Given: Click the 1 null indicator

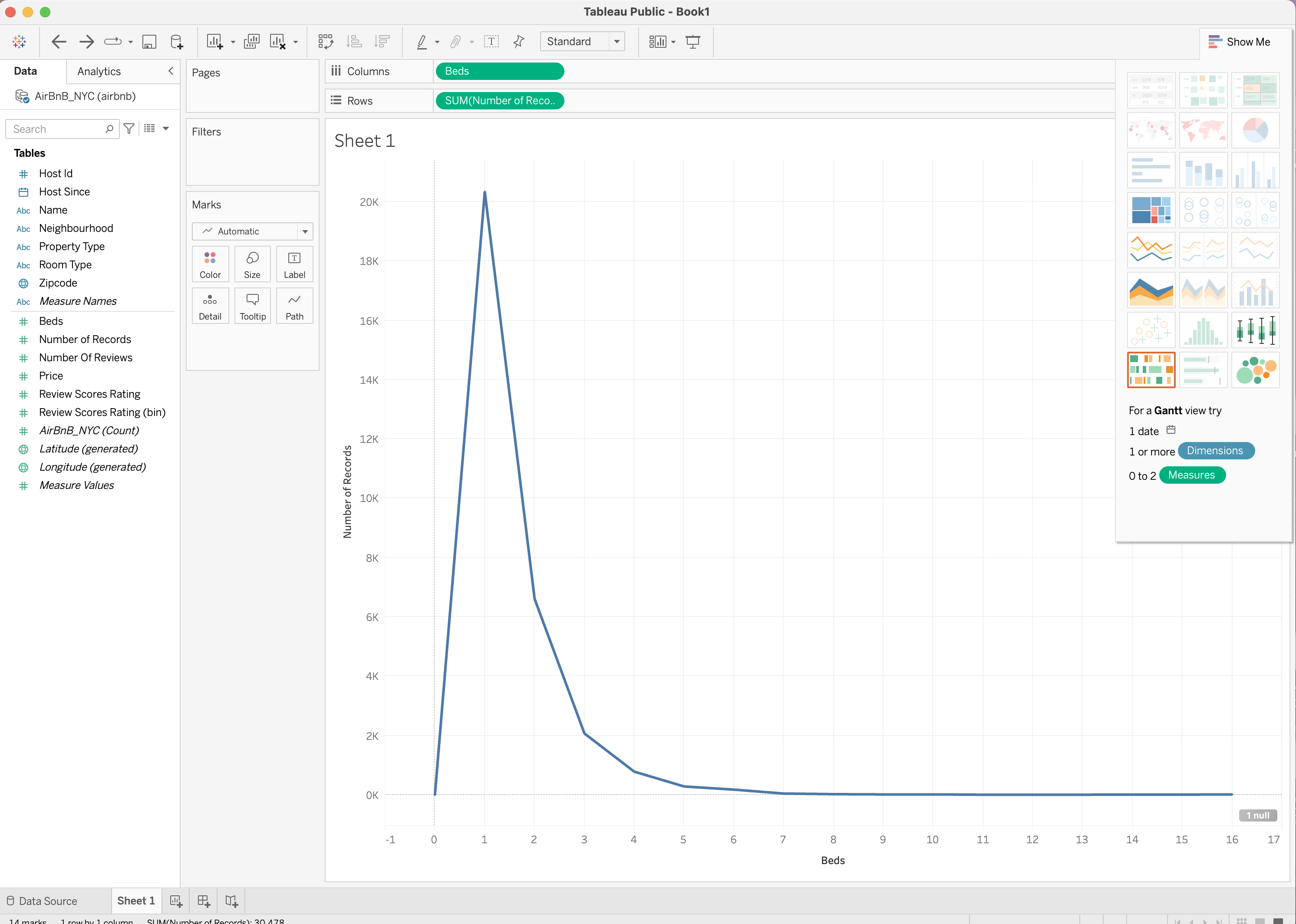Looking at the screenshot, I should coord(1257,815).
